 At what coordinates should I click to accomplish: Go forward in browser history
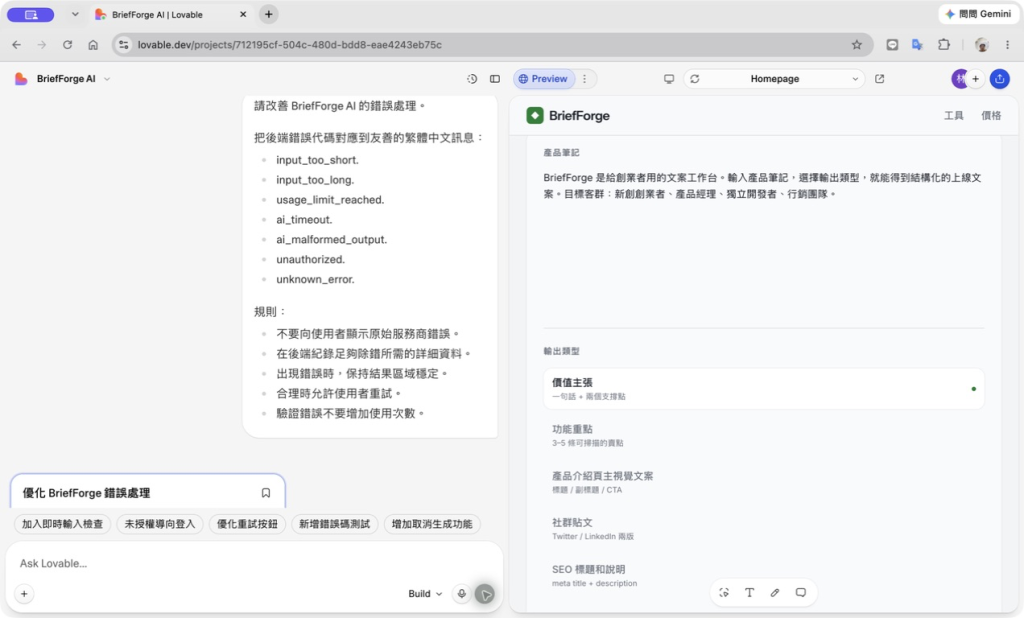42,44
